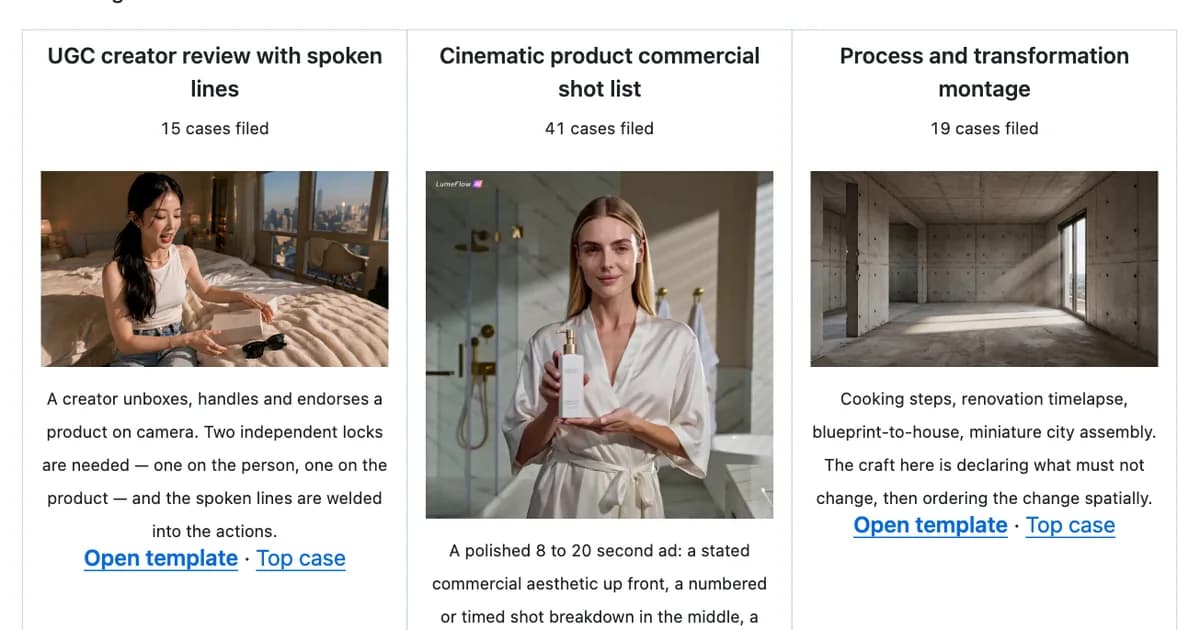Open Top case for Process and transformation montage
Image resolution: width=1200 pixels, height=630 pixels.
pyautogui.click(x=1070, y=525)
